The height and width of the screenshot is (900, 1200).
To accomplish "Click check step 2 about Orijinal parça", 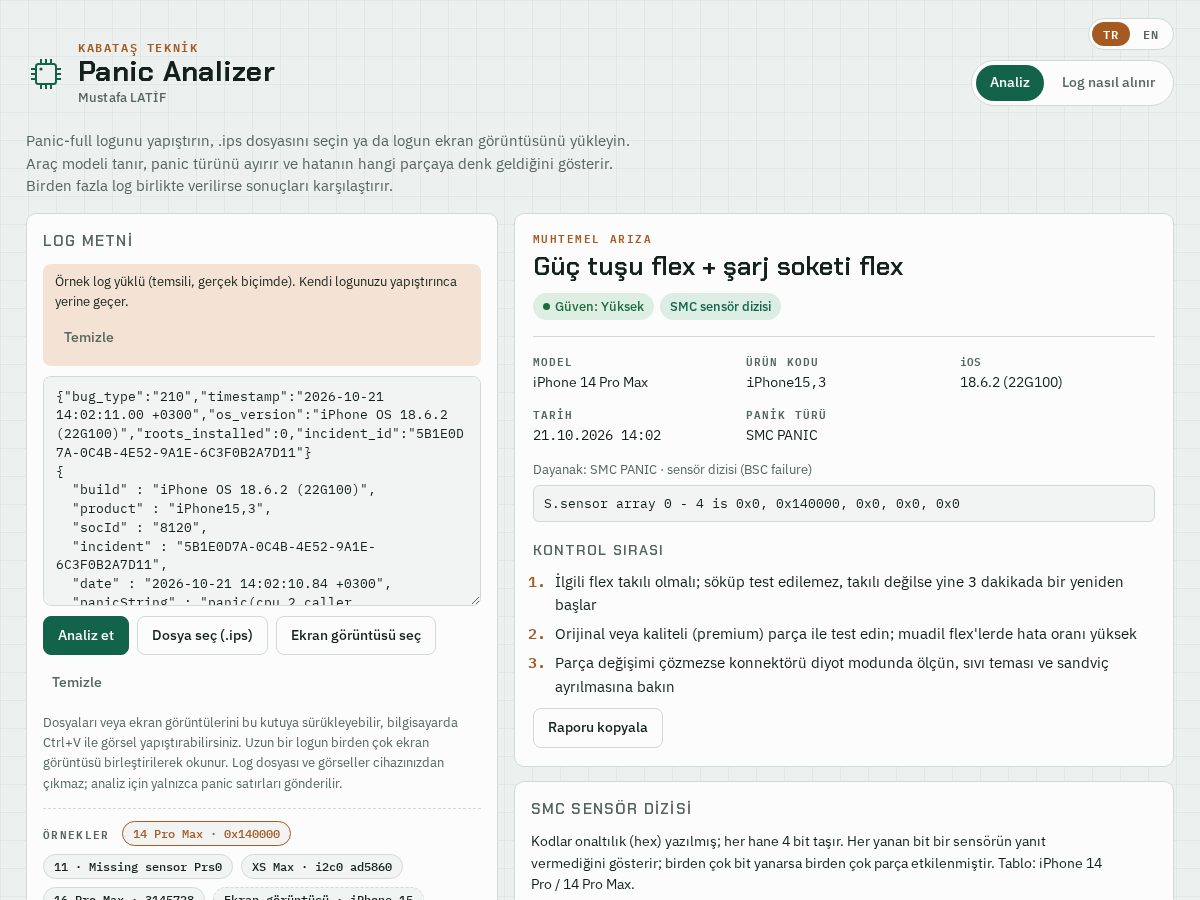I will (846, 634).
